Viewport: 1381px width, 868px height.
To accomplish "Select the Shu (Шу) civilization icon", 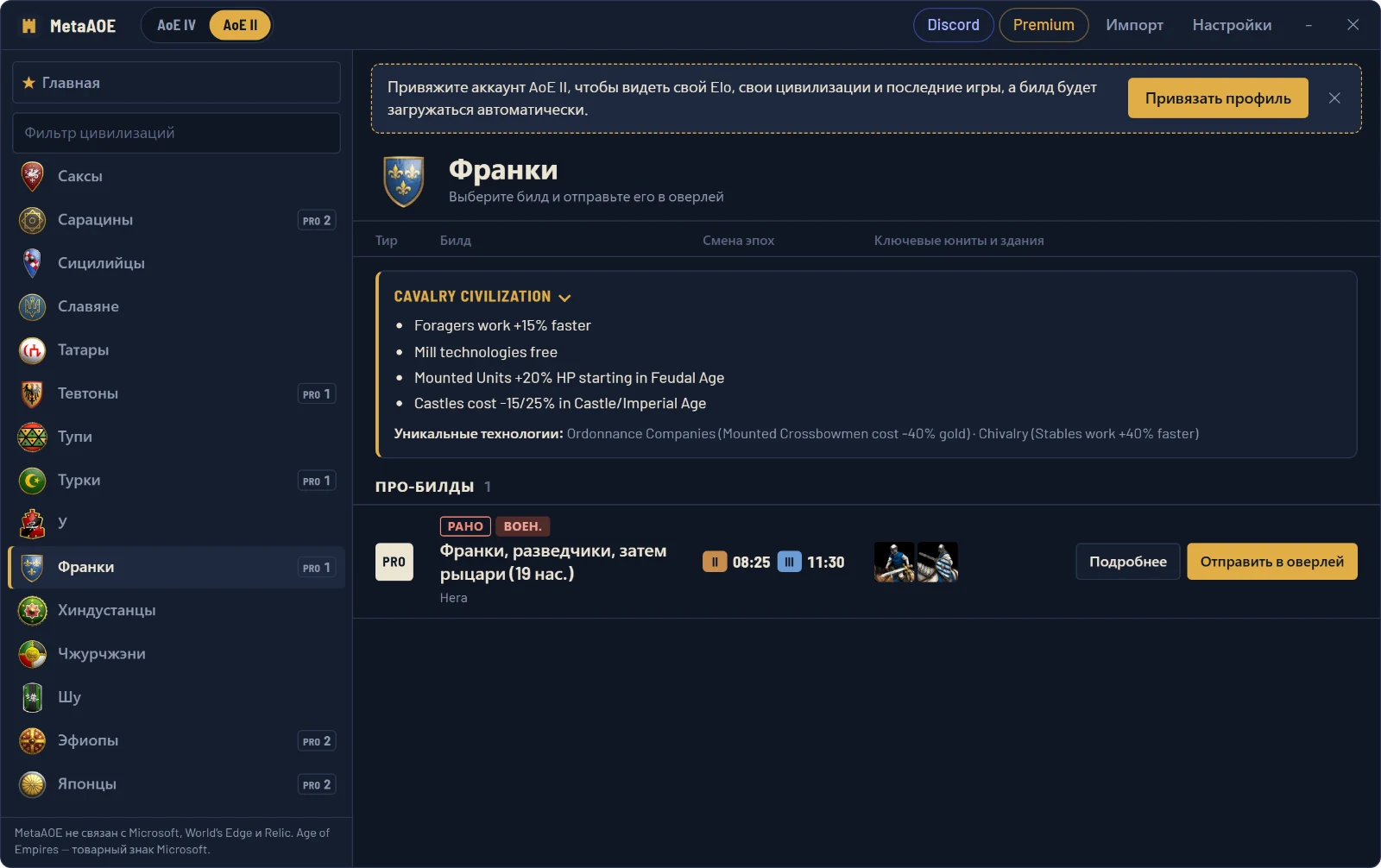I will coord(33,697).
